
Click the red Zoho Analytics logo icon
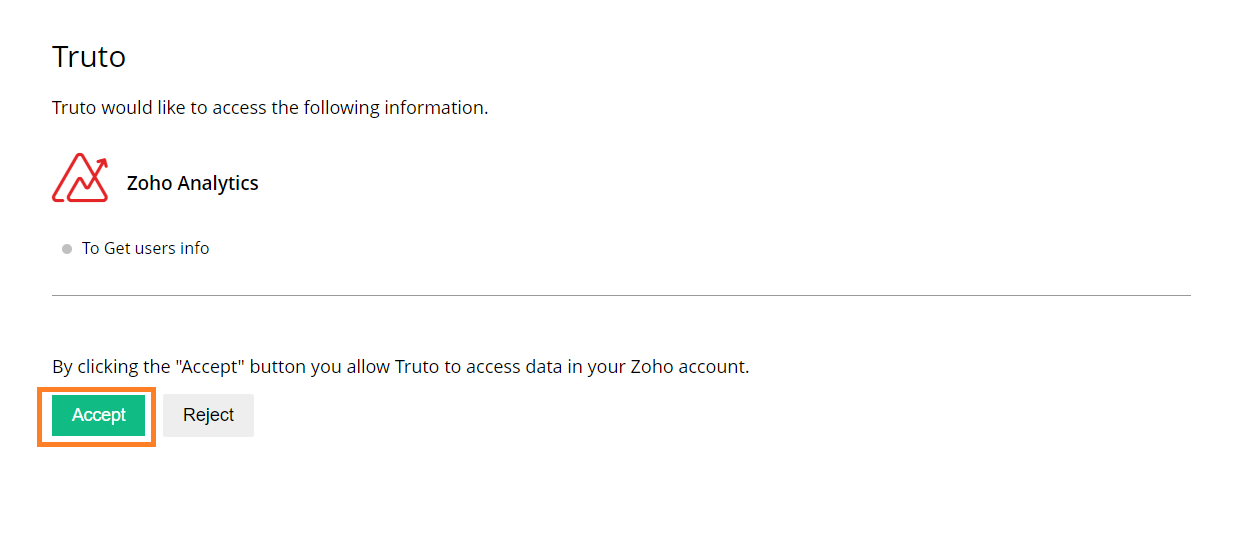(x=80, y=178)
